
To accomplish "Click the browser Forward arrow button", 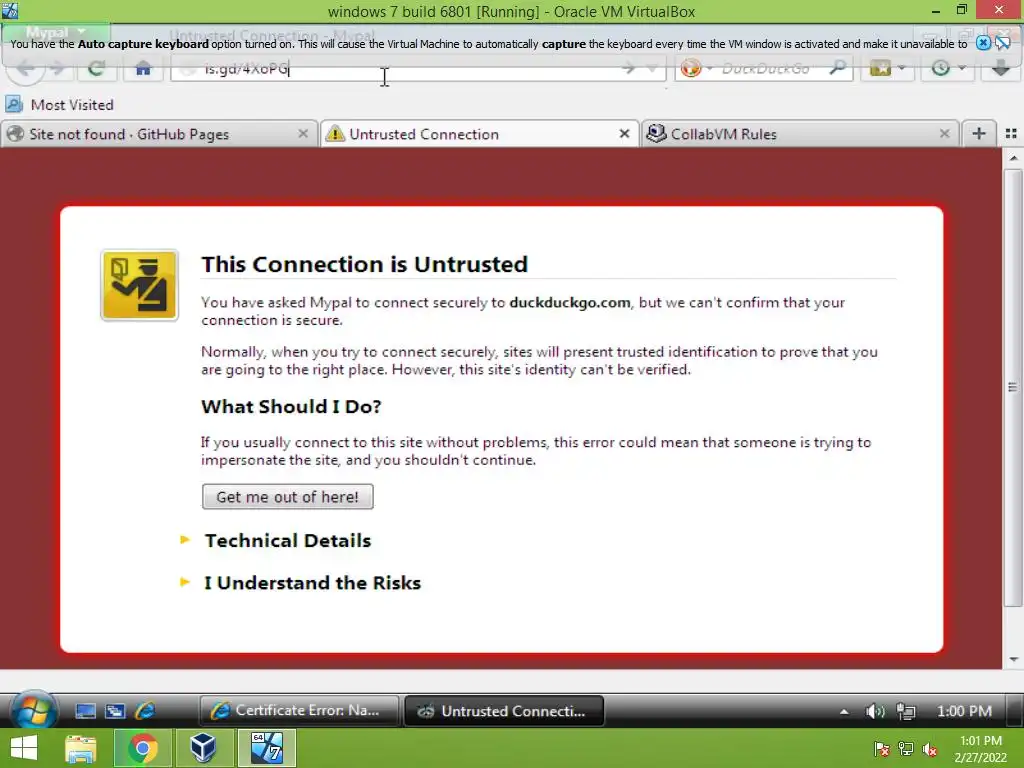I will (x=57, y=68).
